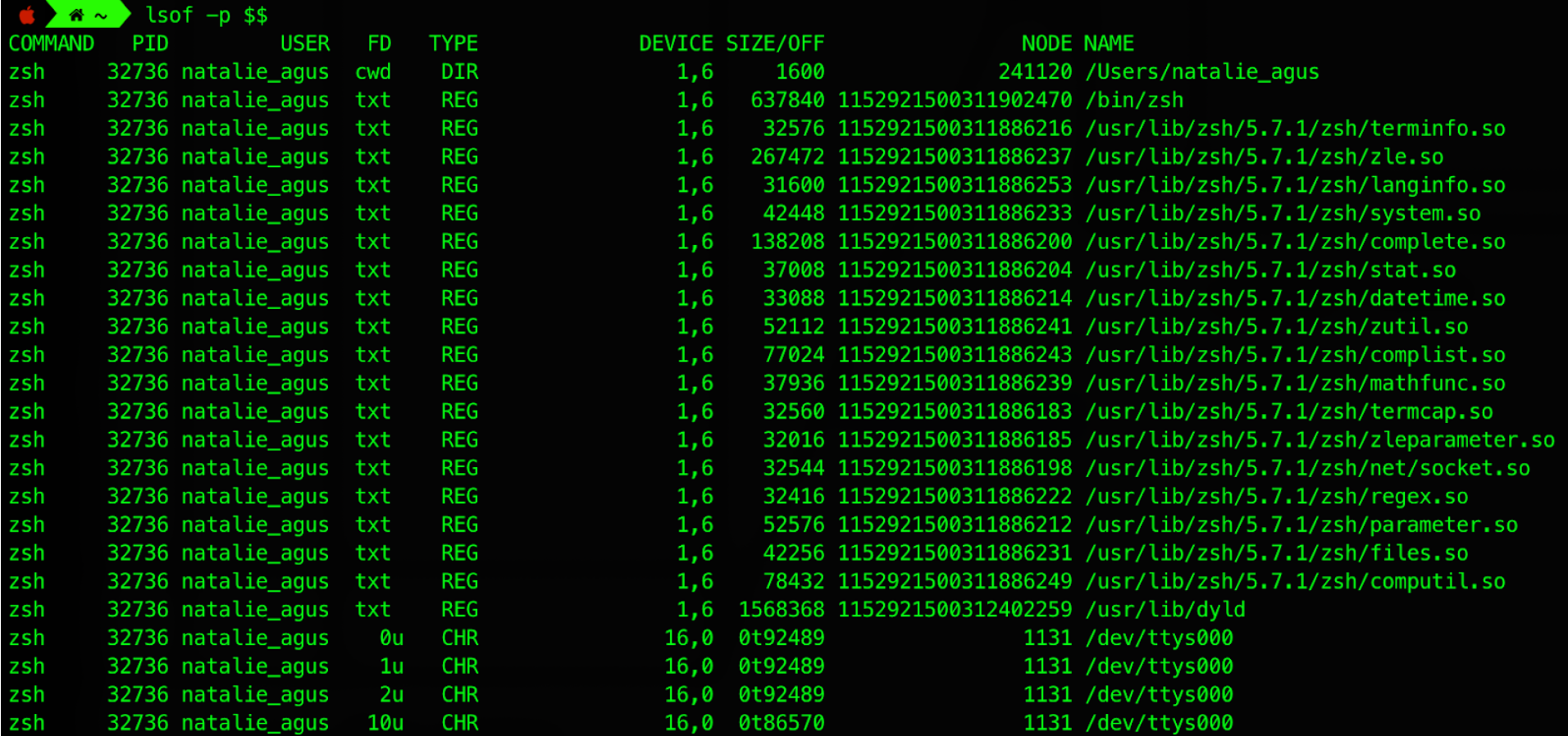
Task: Click the NODE column header
Action: [1046, 43]
